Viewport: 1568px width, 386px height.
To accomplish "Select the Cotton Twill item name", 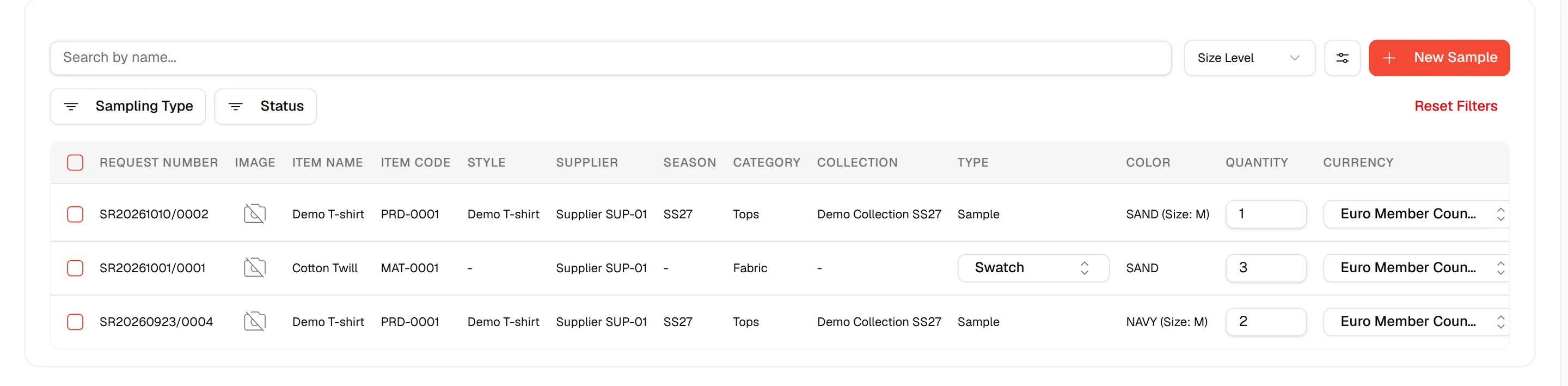I will [325, 268].
